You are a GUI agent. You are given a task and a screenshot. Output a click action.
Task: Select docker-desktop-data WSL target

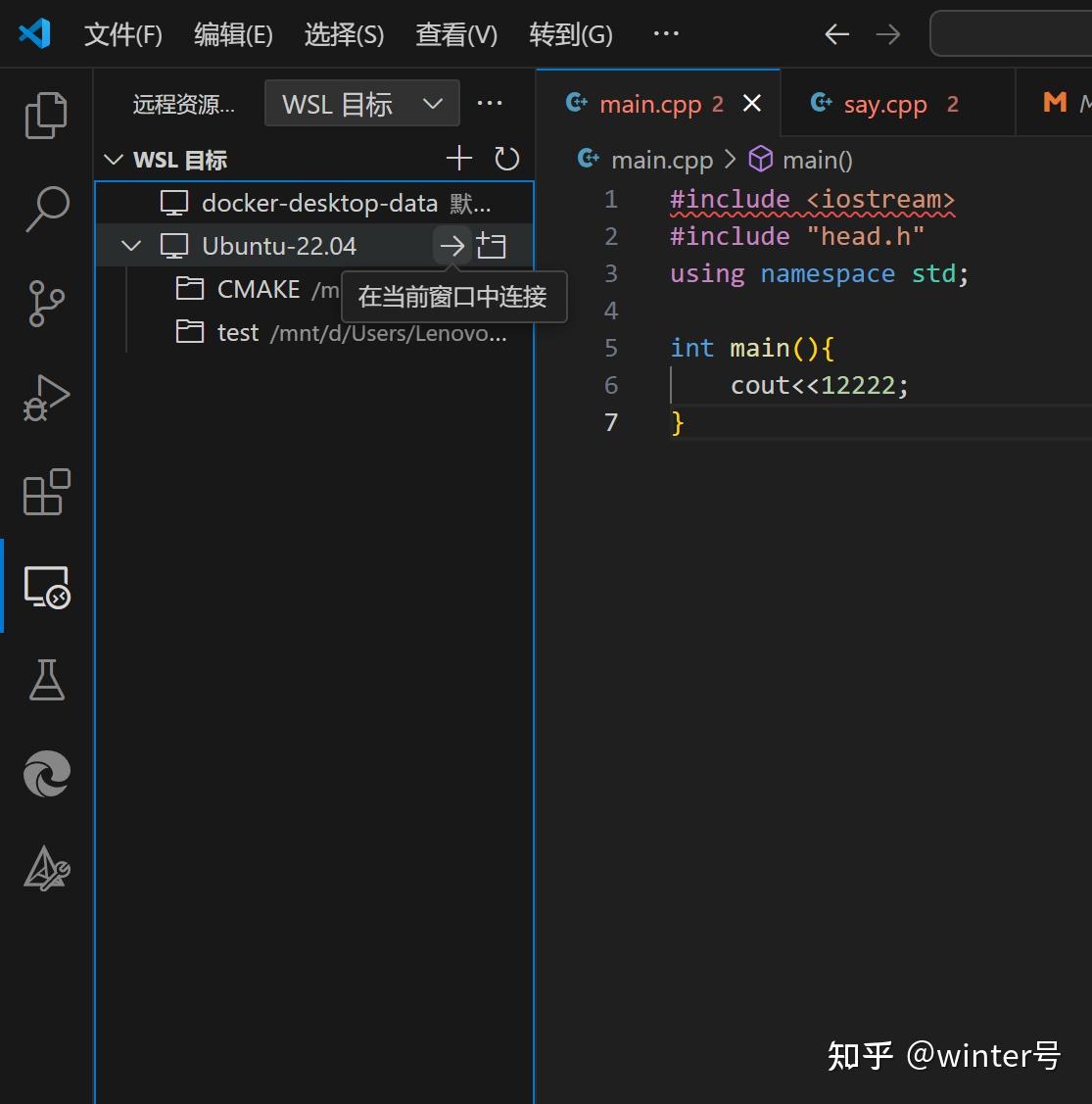[314, 204]
